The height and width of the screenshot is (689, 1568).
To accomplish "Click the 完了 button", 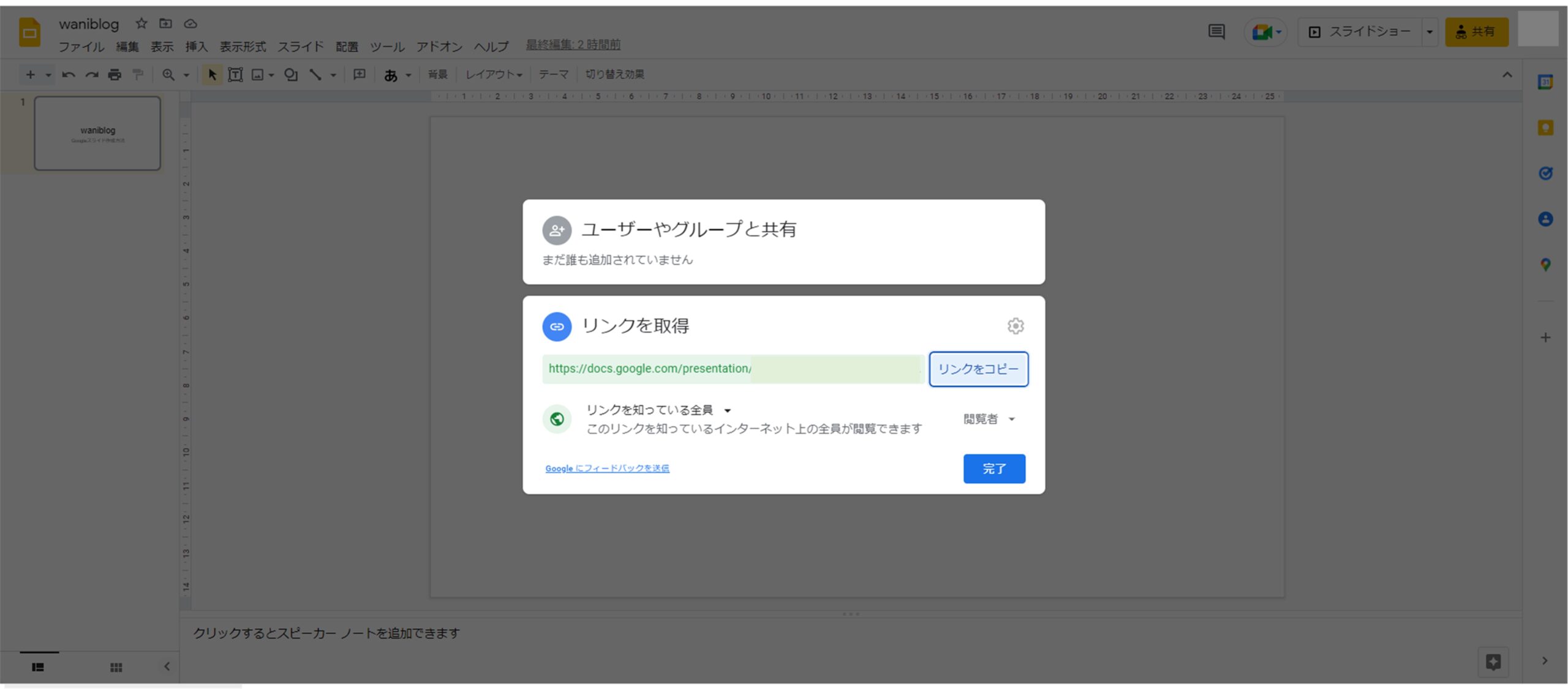I will [994, 469].
